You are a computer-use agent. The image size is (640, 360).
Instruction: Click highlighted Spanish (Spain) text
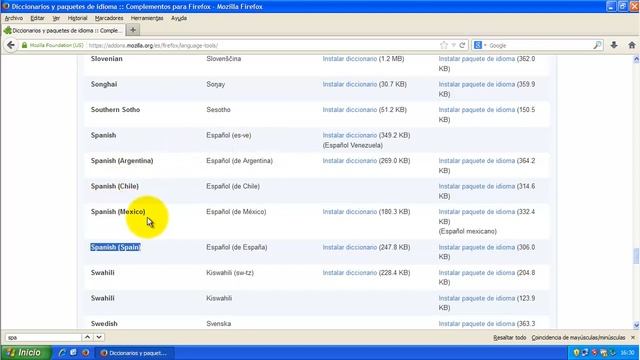pos(116,247)
